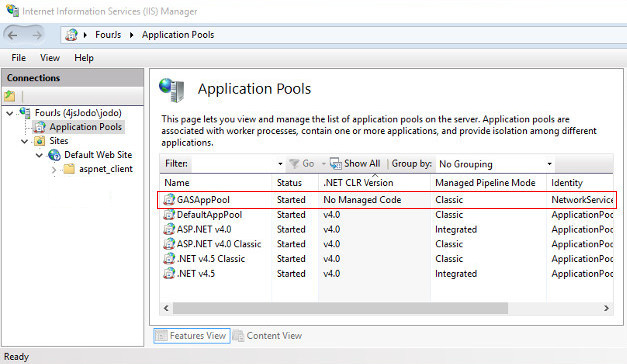The width and height of the screenshot is (627, 364).
Task: Select FourJs (4jsJodo\jodo) server node
Action: (x=78, y=113)
